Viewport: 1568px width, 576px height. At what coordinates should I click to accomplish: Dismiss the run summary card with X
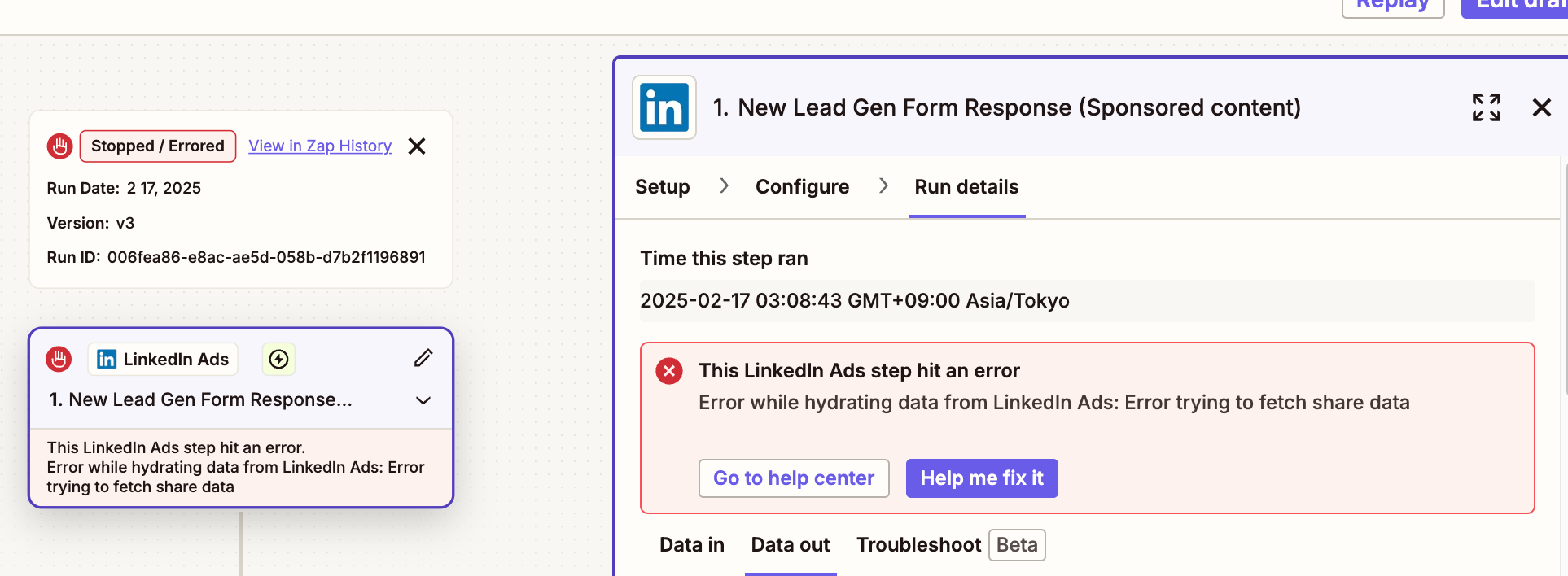417,146
